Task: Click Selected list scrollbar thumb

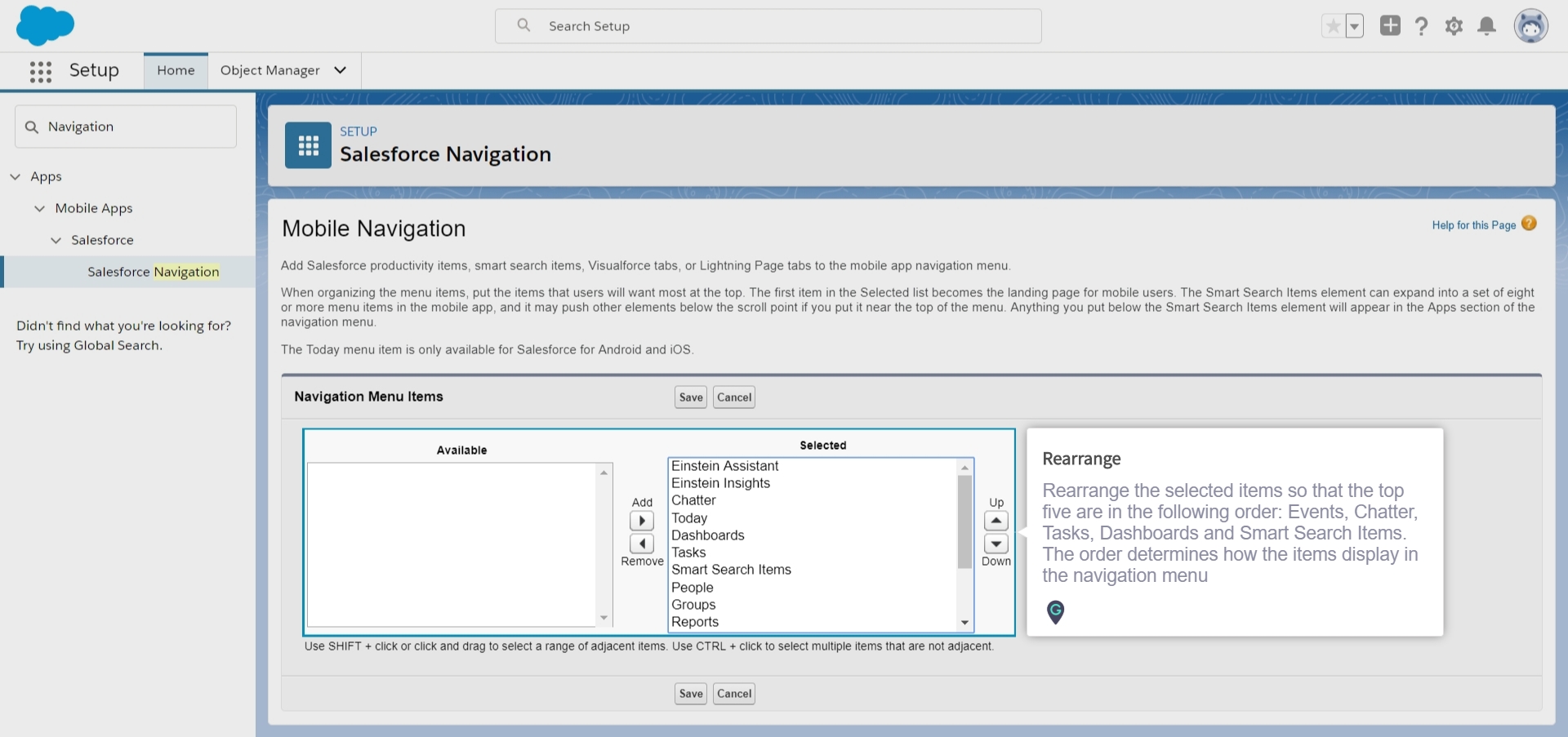Action: [x=964, y=522]
